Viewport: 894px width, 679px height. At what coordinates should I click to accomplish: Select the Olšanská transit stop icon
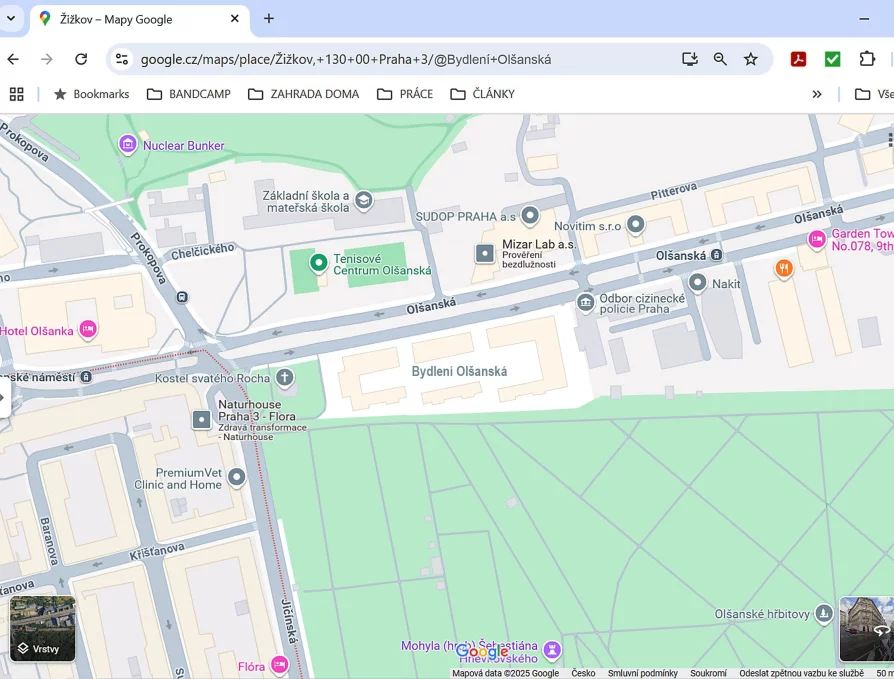coord(717,255)
